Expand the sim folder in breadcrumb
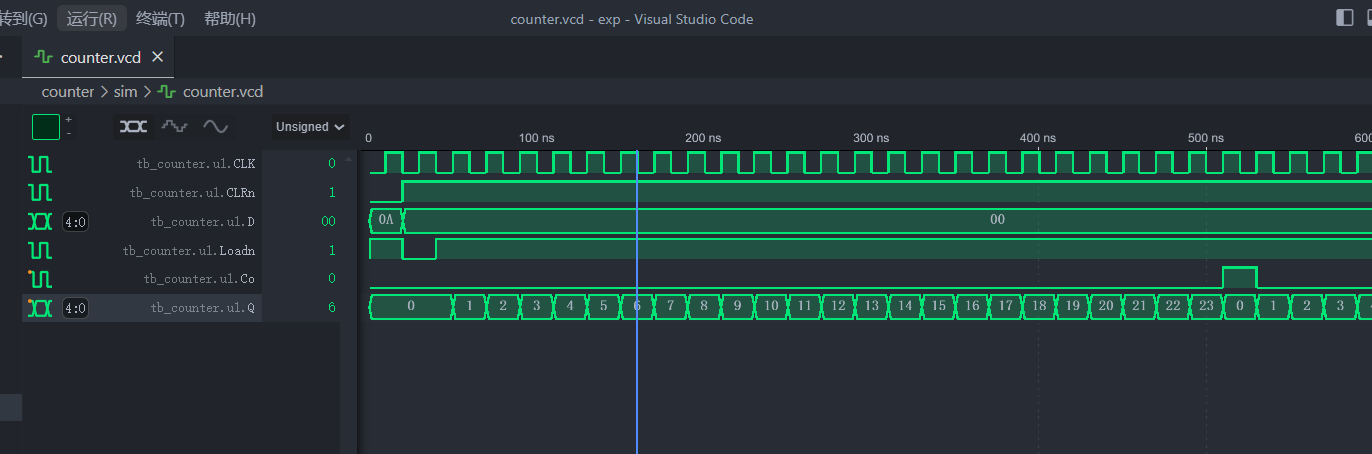 [x=125, y=92]
